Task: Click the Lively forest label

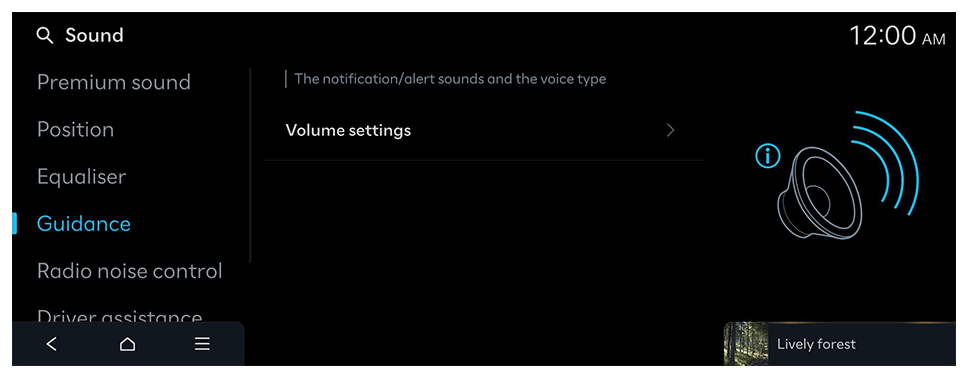Action: click(816, 344)
